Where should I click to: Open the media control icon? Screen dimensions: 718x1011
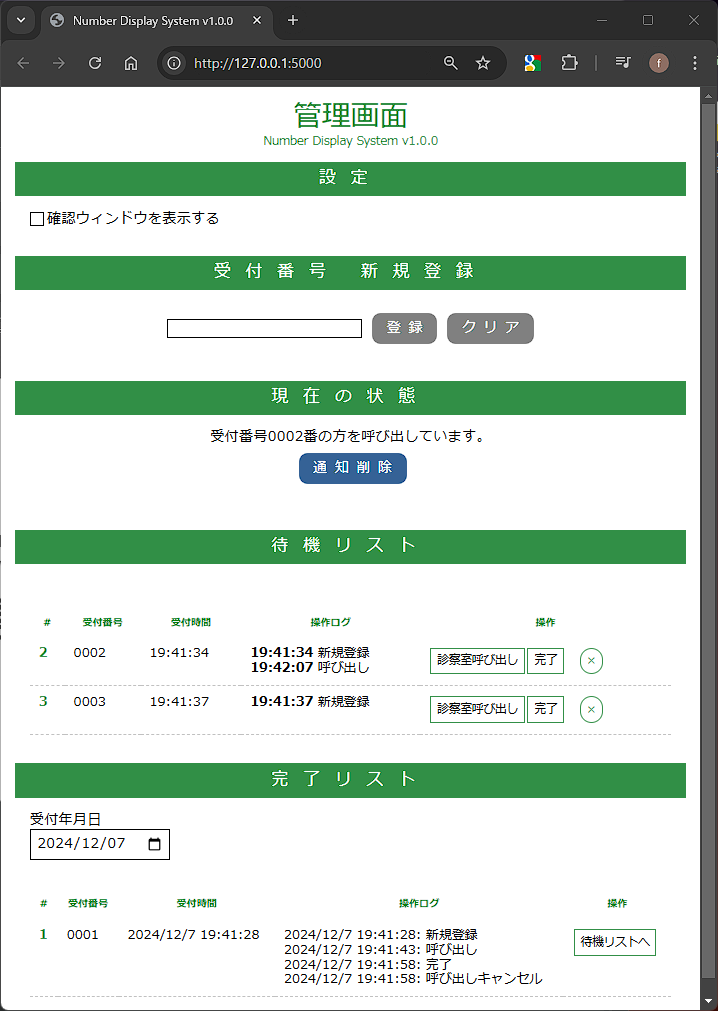pyautogui.click(x=623, y=63)
